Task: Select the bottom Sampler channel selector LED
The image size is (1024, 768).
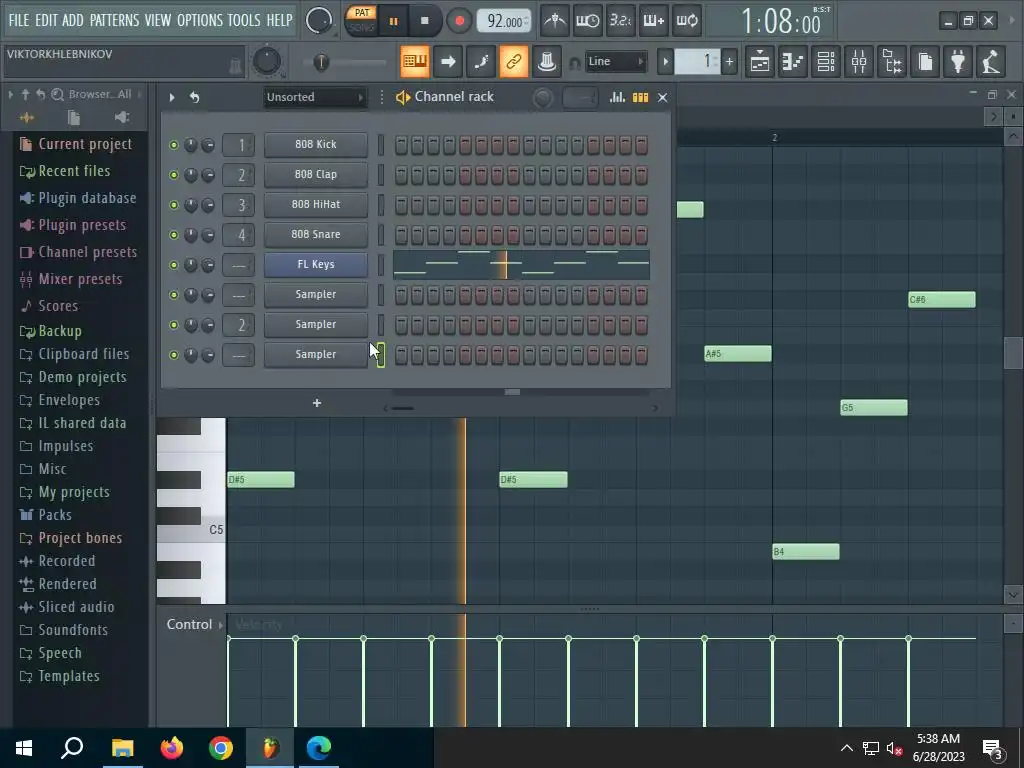Action: 381,355
